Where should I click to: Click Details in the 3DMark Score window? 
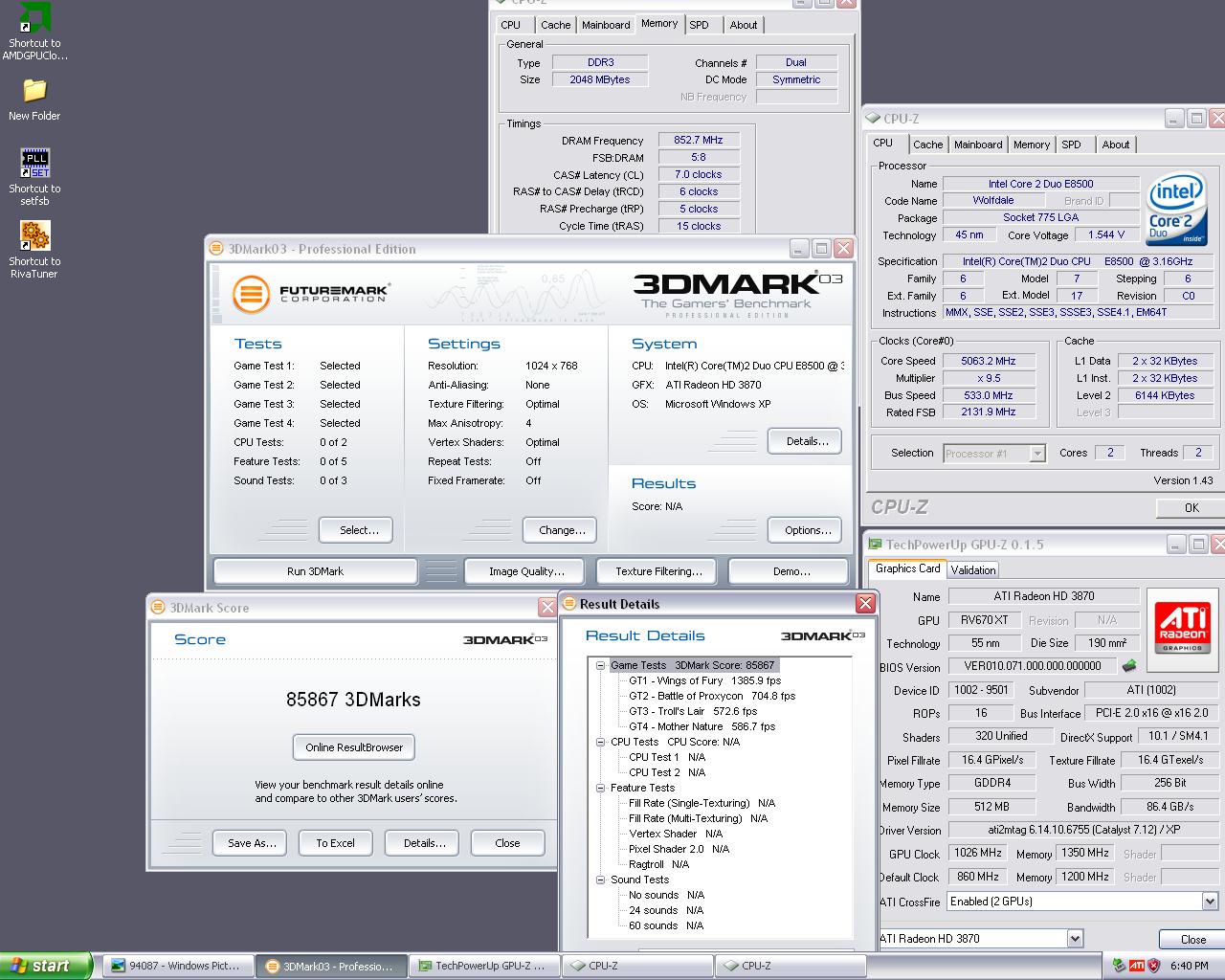click(424, 843)
